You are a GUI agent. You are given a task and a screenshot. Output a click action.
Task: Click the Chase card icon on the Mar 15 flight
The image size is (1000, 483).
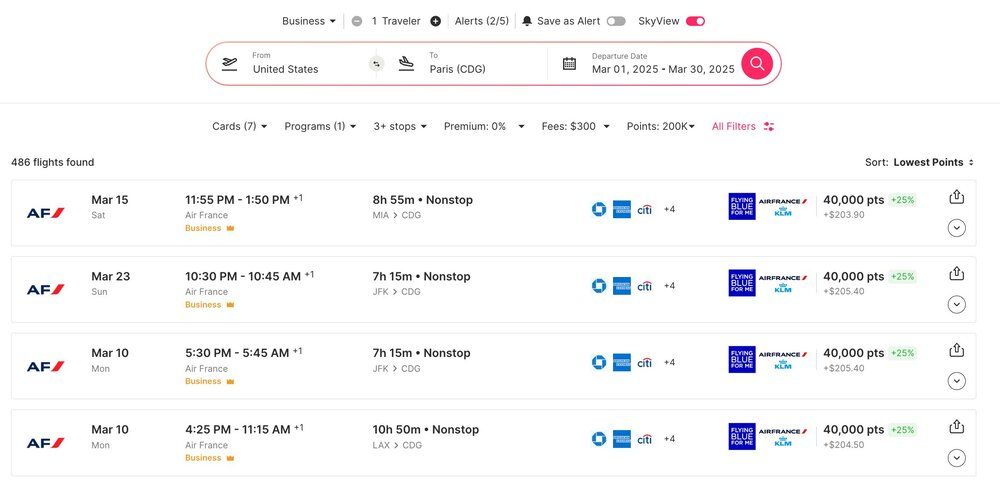[598, 209]
